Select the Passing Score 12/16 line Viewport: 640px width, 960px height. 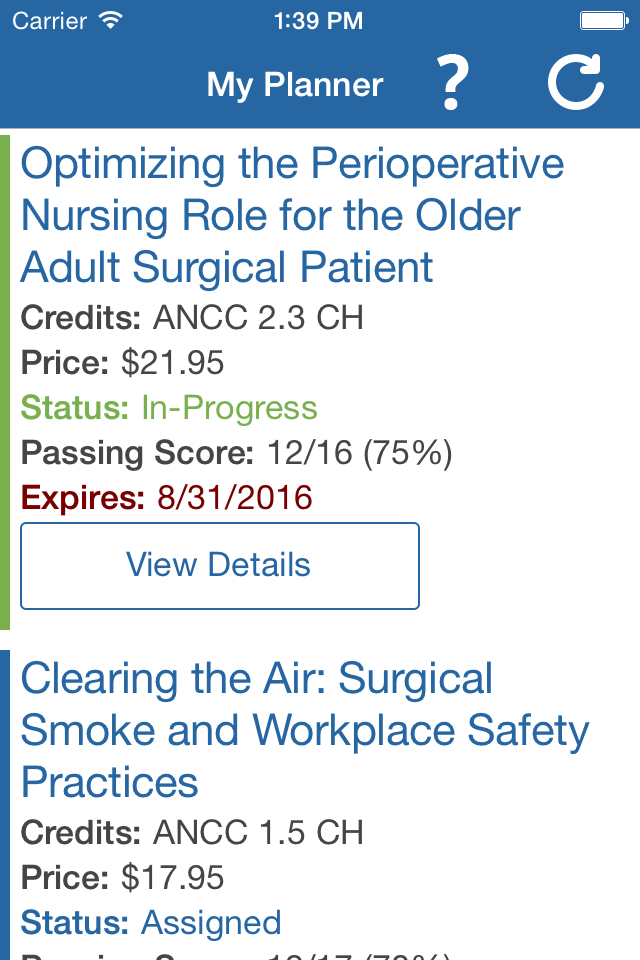tap(236, 453)
